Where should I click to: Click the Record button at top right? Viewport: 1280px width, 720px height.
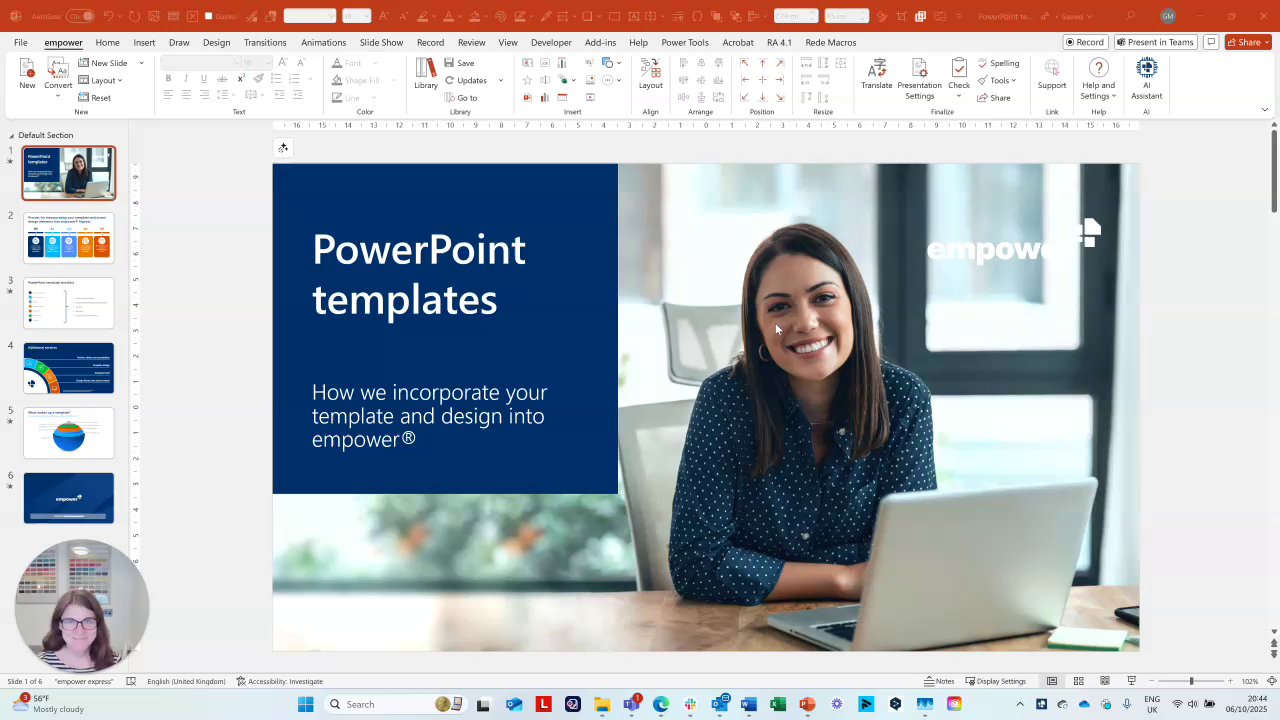point(1085,42)
